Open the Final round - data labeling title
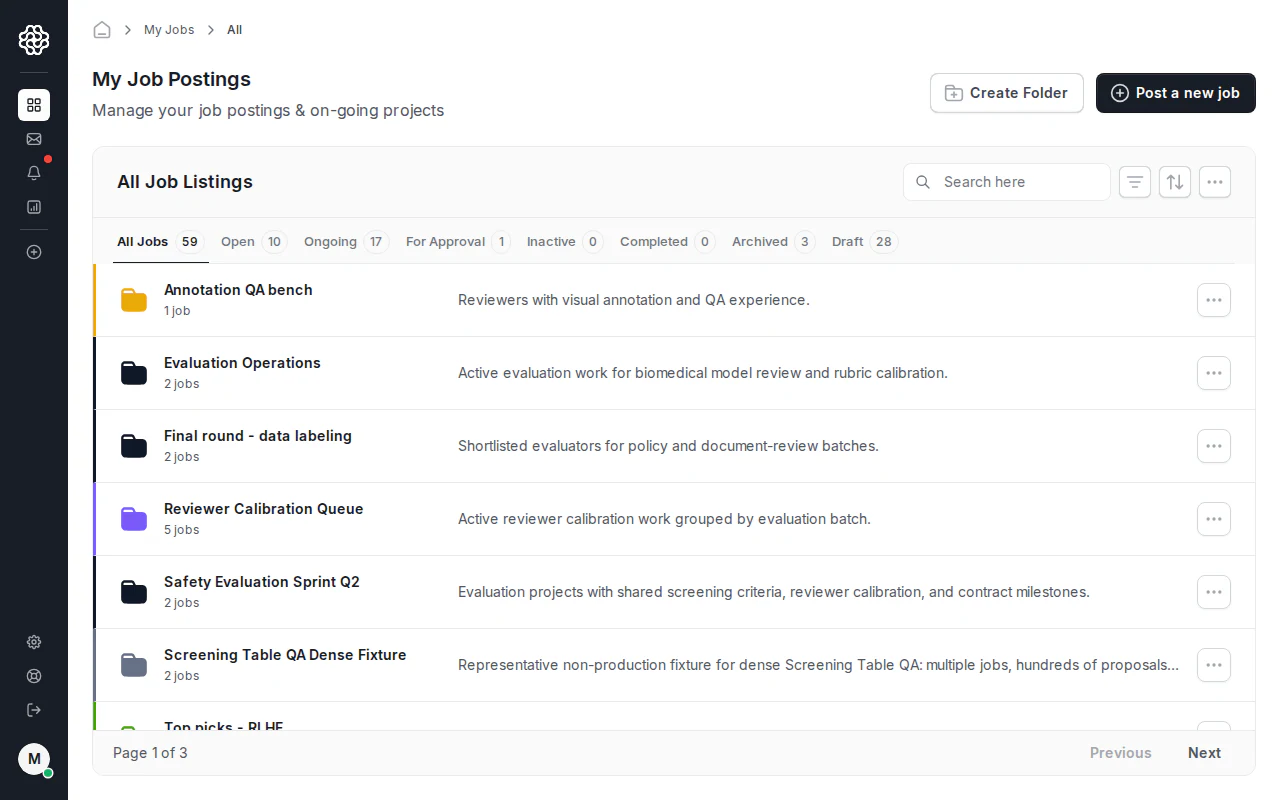 click(258, 436)
